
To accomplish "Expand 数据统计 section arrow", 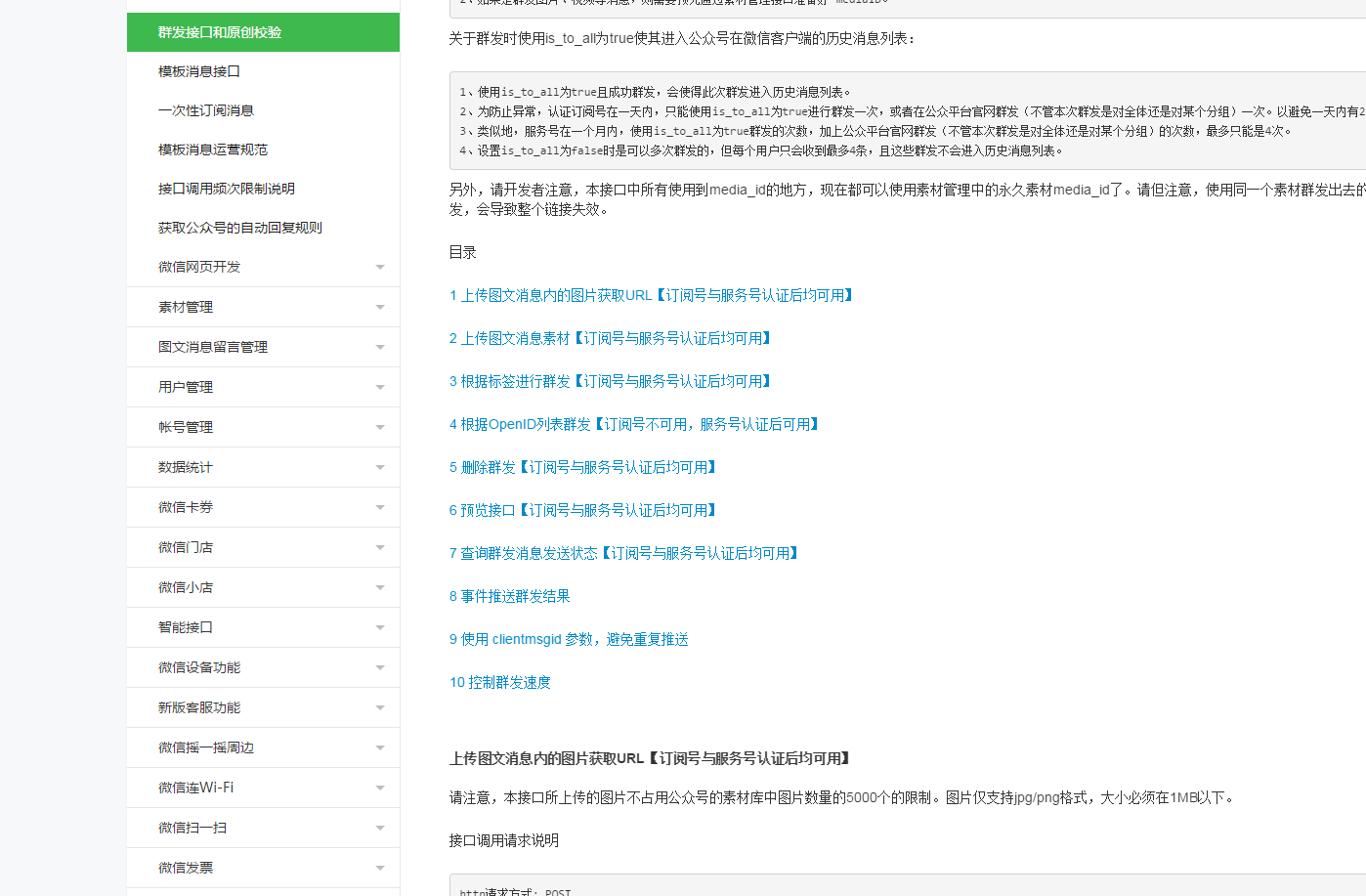I will point(380,468).
